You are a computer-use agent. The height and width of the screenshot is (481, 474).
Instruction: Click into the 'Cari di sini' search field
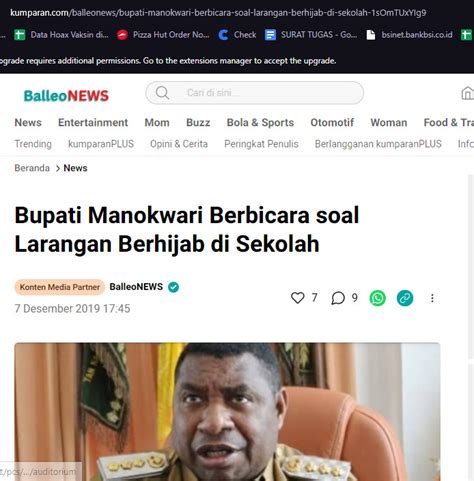click(254, 93)
